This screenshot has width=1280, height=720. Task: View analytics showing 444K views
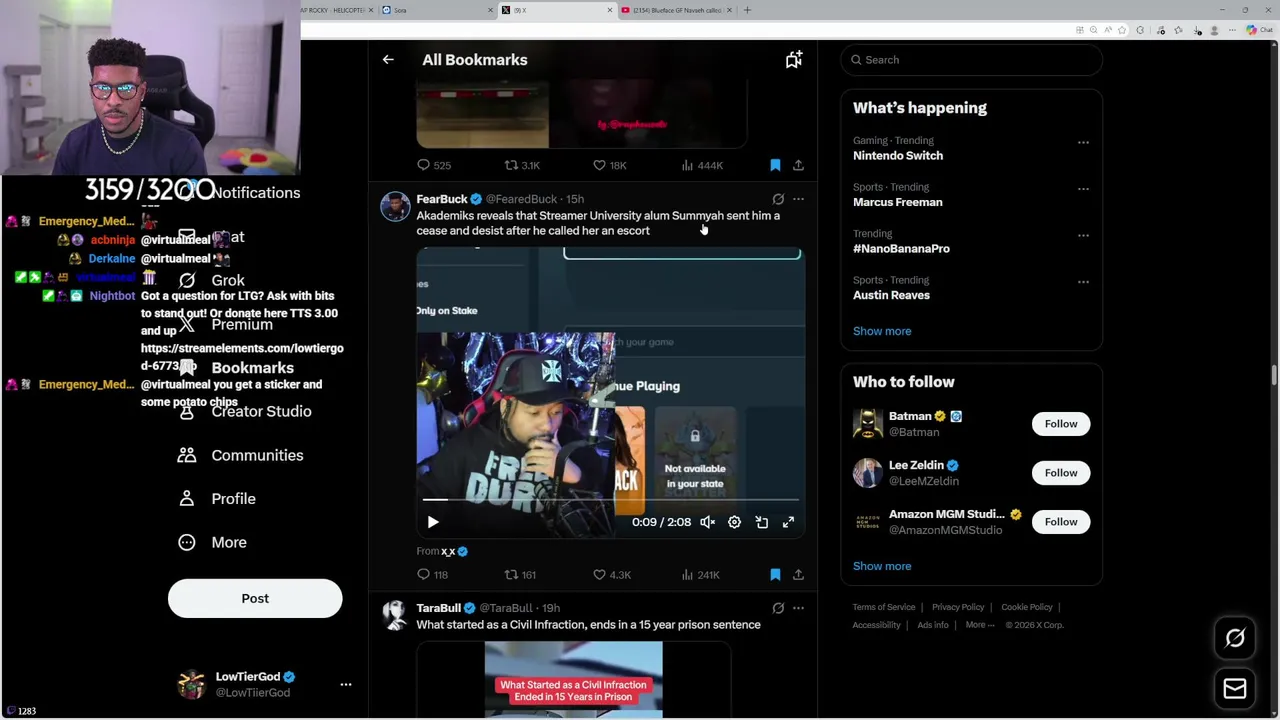pos(702,165)
